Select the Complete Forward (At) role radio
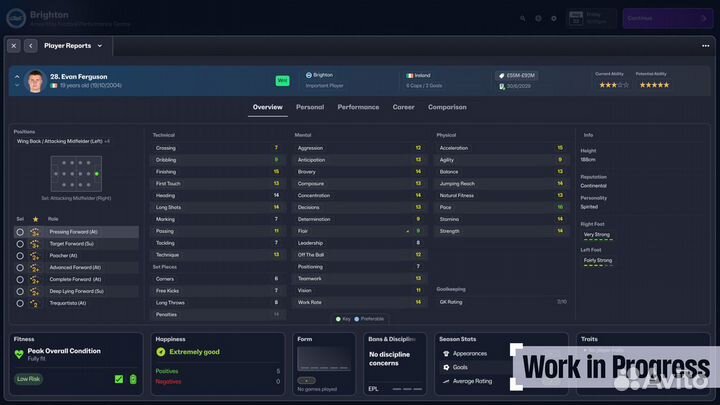Screen dimensions: 720x405 20,280
